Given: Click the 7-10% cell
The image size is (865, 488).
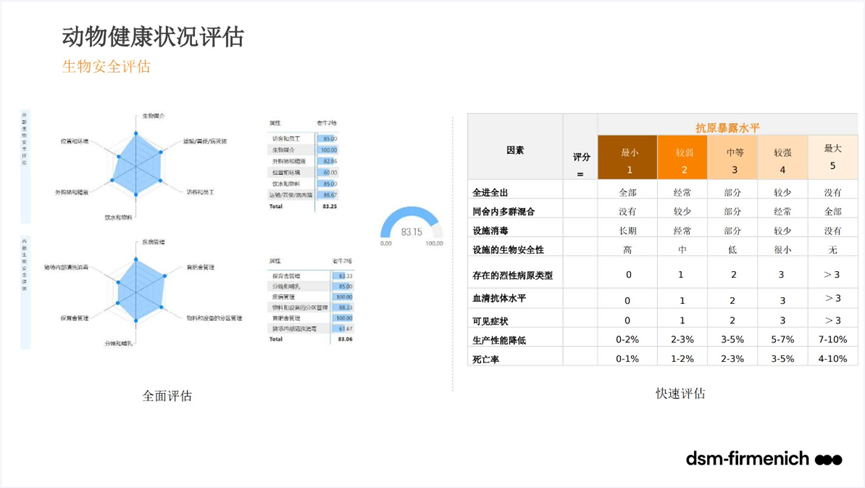Looking at the screenshot, I should (x=833, y=340).
